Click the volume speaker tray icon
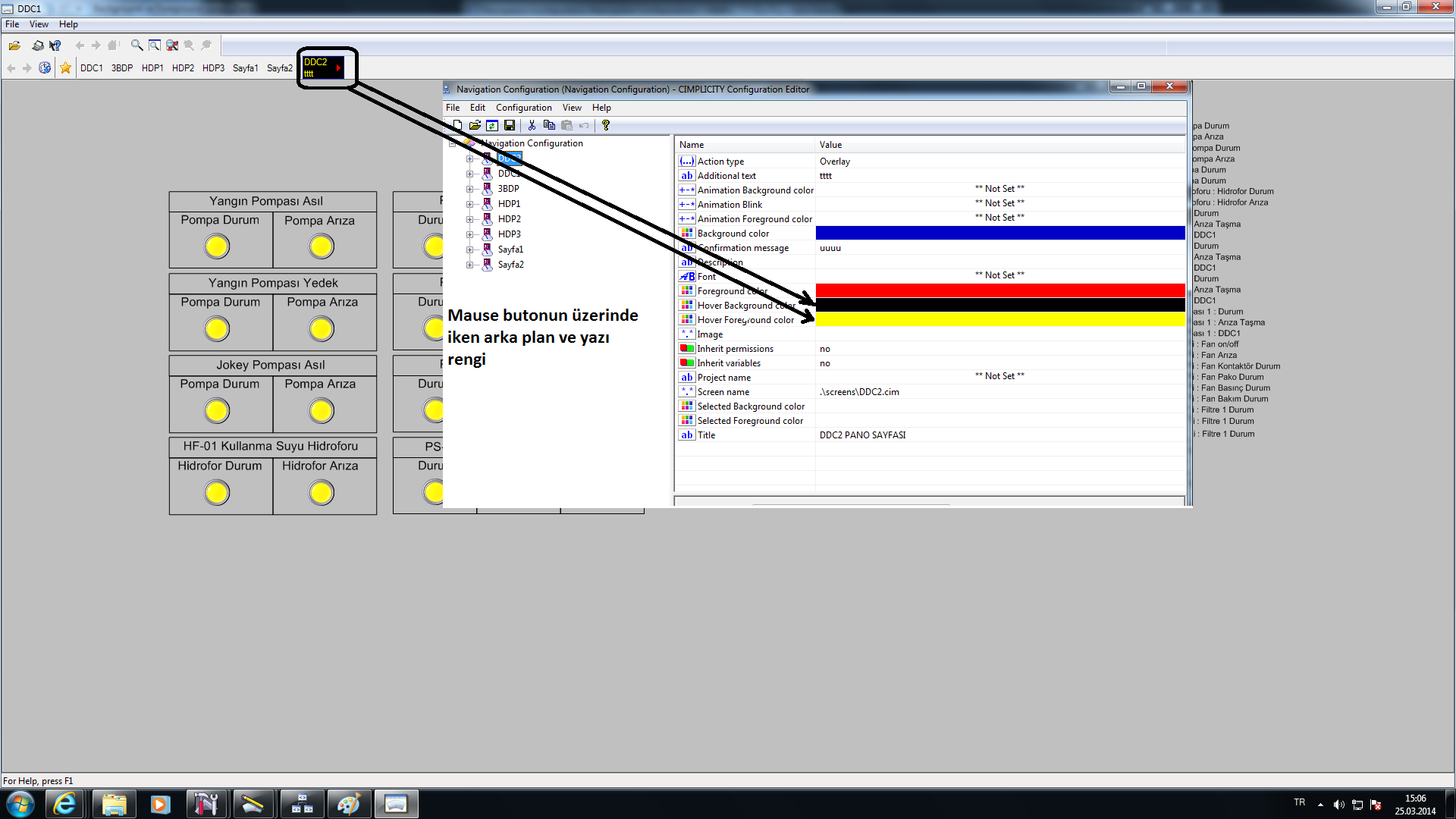The height and width of the screenshot is (819, 1456). (x=1339, y=805)
